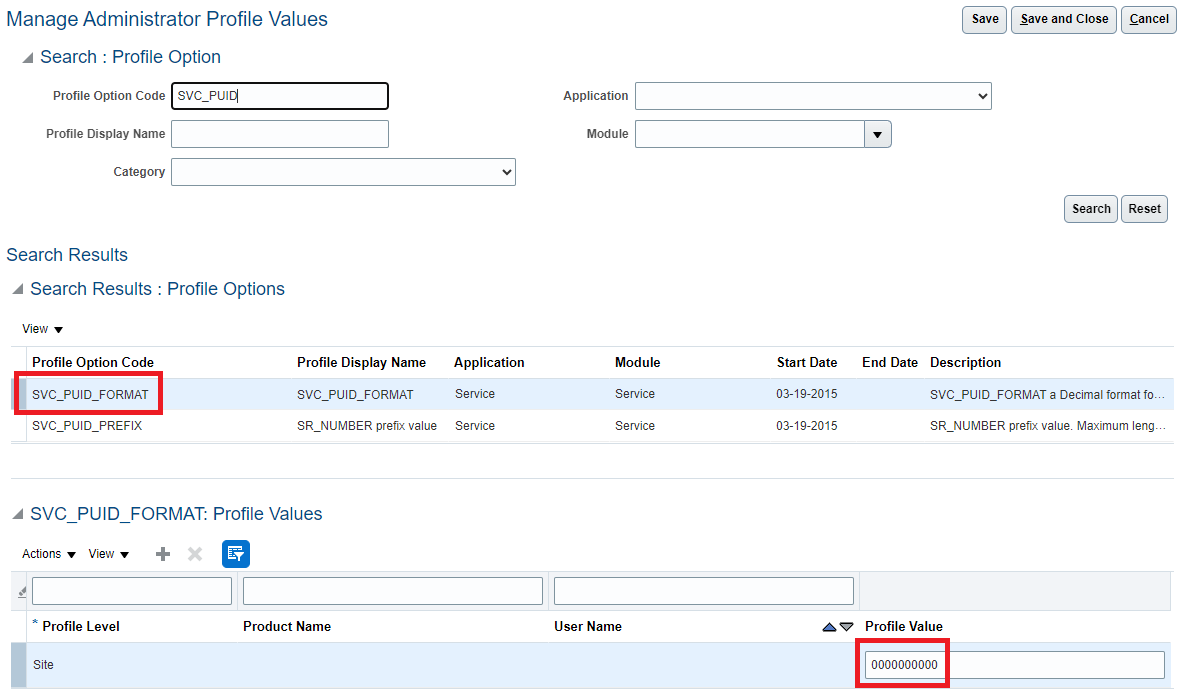Click the Save and Close button
This screenshot has height=690, width=1182.
point(1063,19)
